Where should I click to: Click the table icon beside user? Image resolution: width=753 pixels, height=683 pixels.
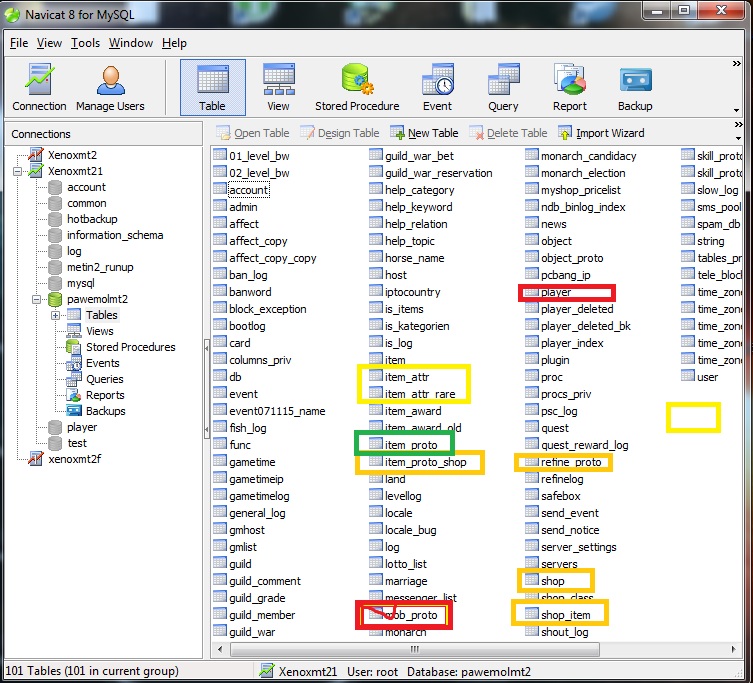point(688,376)
